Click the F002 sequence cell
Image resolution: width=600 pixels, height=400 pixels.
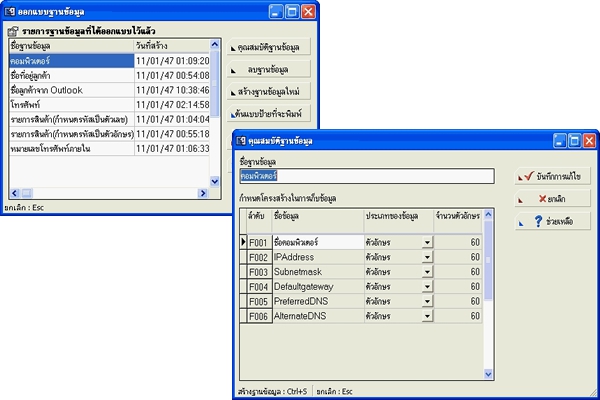pyautogui.click(x=259, y=257)
